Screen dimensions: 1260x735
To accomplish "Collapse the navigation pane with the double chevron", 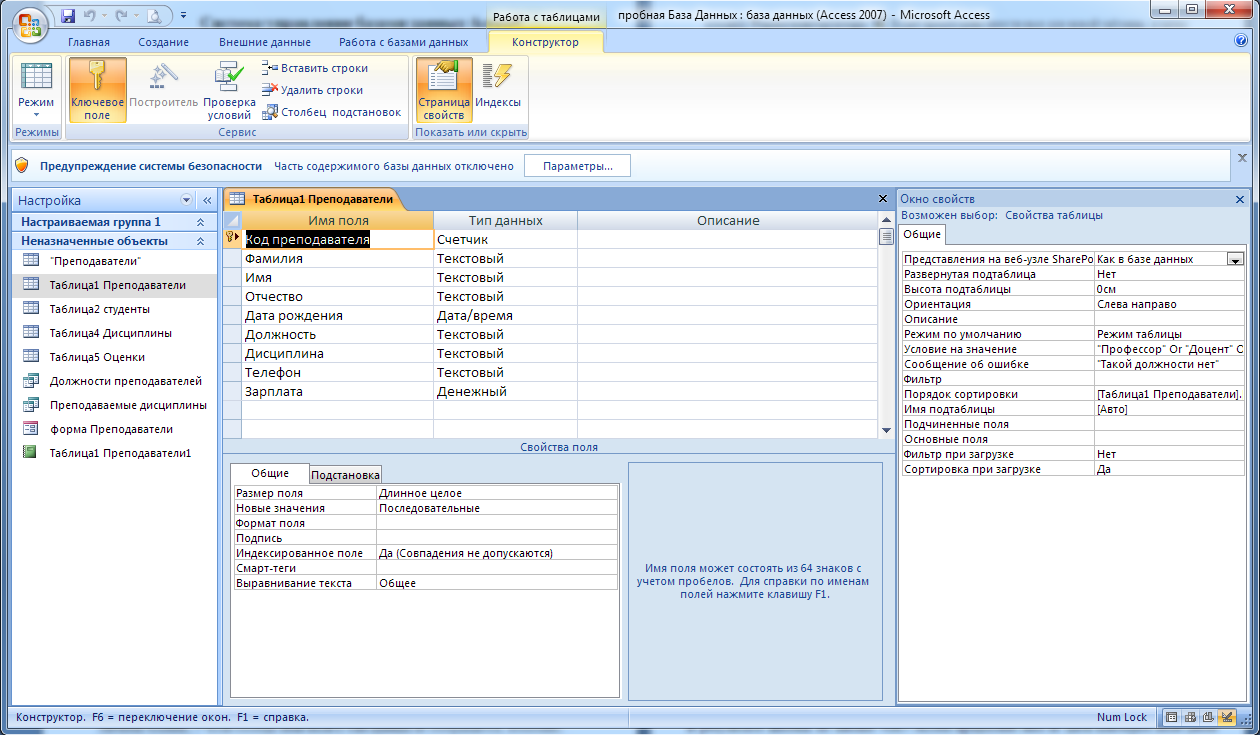I will point(207,200).
